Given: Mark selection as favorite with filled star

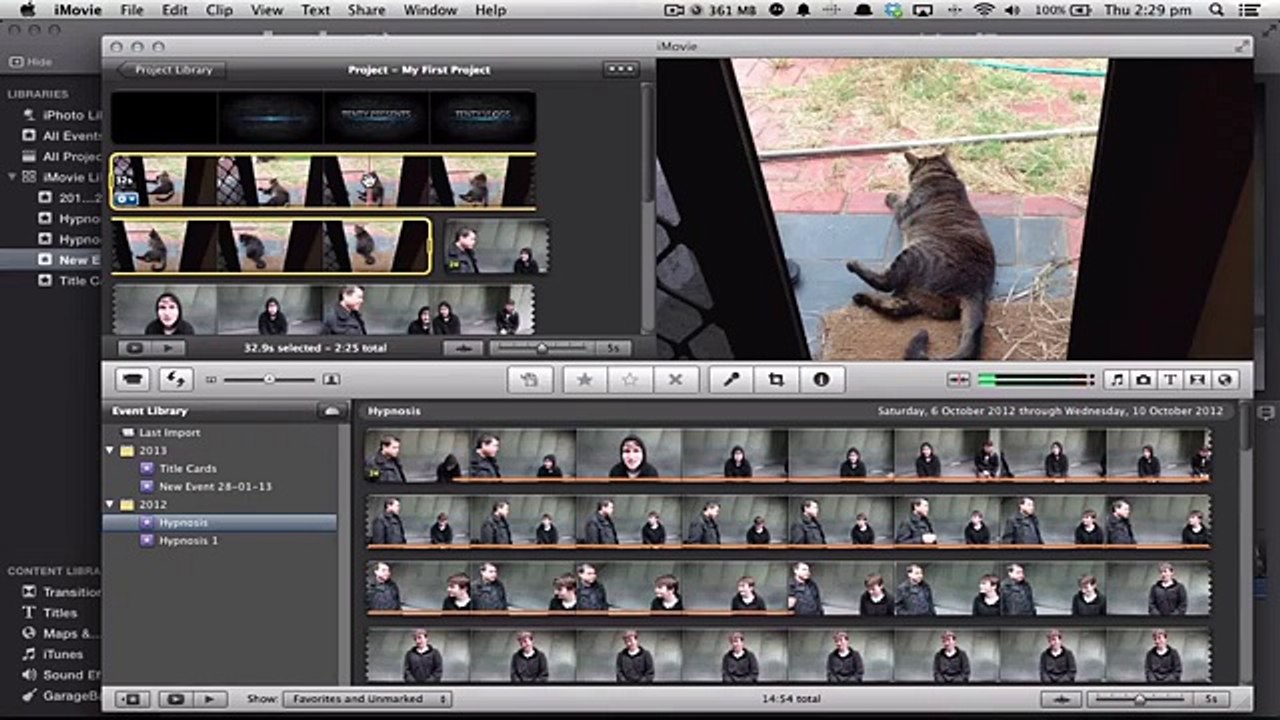Looking at the screenshot, I should tap(585, 380).
